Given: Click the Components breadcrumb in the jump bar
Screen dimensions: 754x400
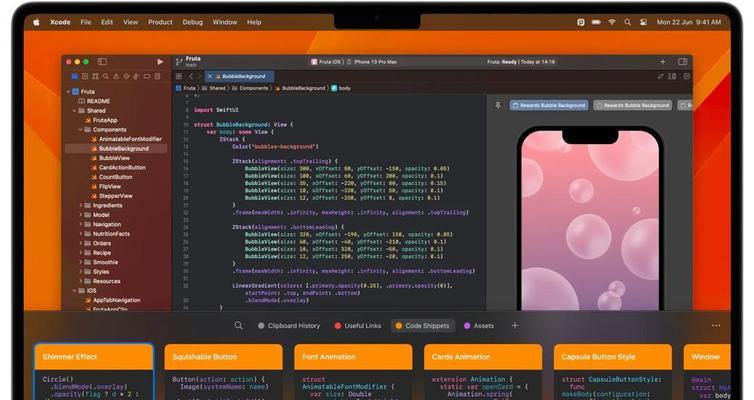Looking at the screenshot, I should 250,88.
